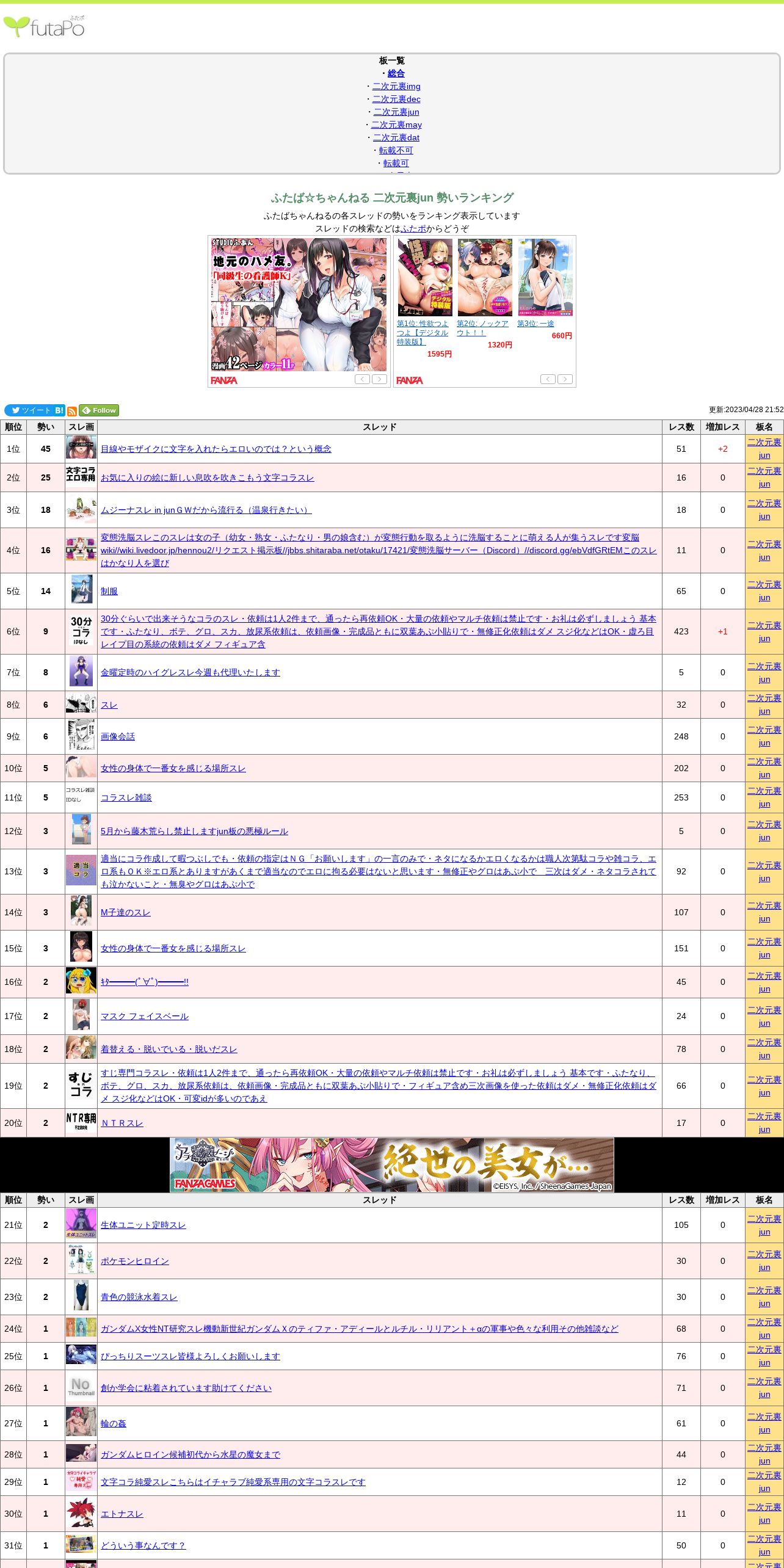Follow the ふたポ link in the description
Viewport: 784px width, 1568px height.
pos(413,228)
